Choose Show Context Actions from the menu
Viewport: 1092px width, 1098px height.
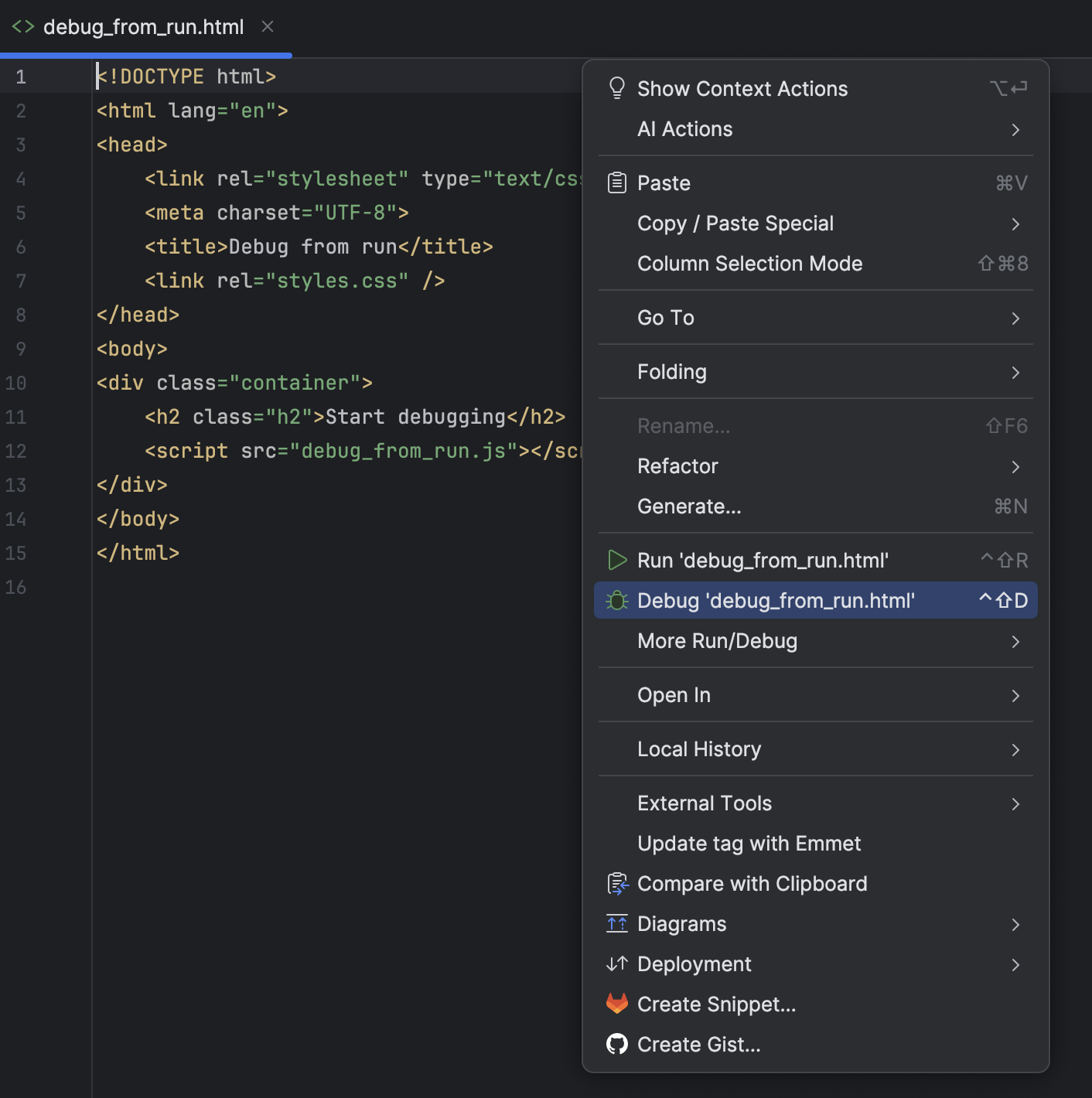(x=815, y=89)
